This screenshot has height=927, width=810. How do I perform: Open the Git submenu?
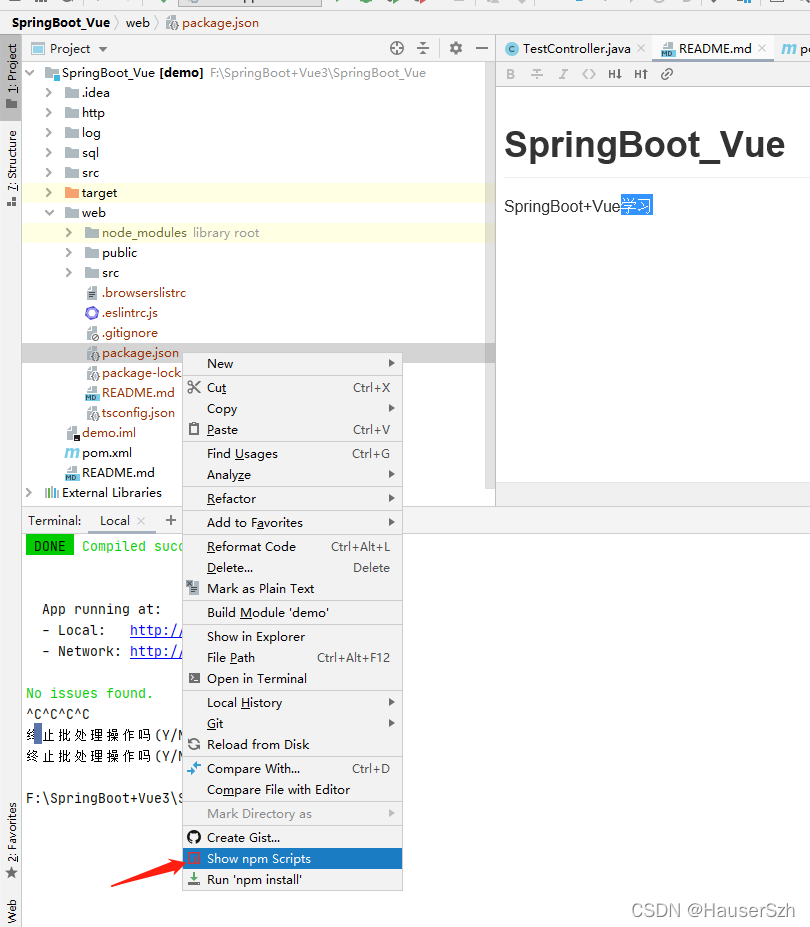click(293, 724)
